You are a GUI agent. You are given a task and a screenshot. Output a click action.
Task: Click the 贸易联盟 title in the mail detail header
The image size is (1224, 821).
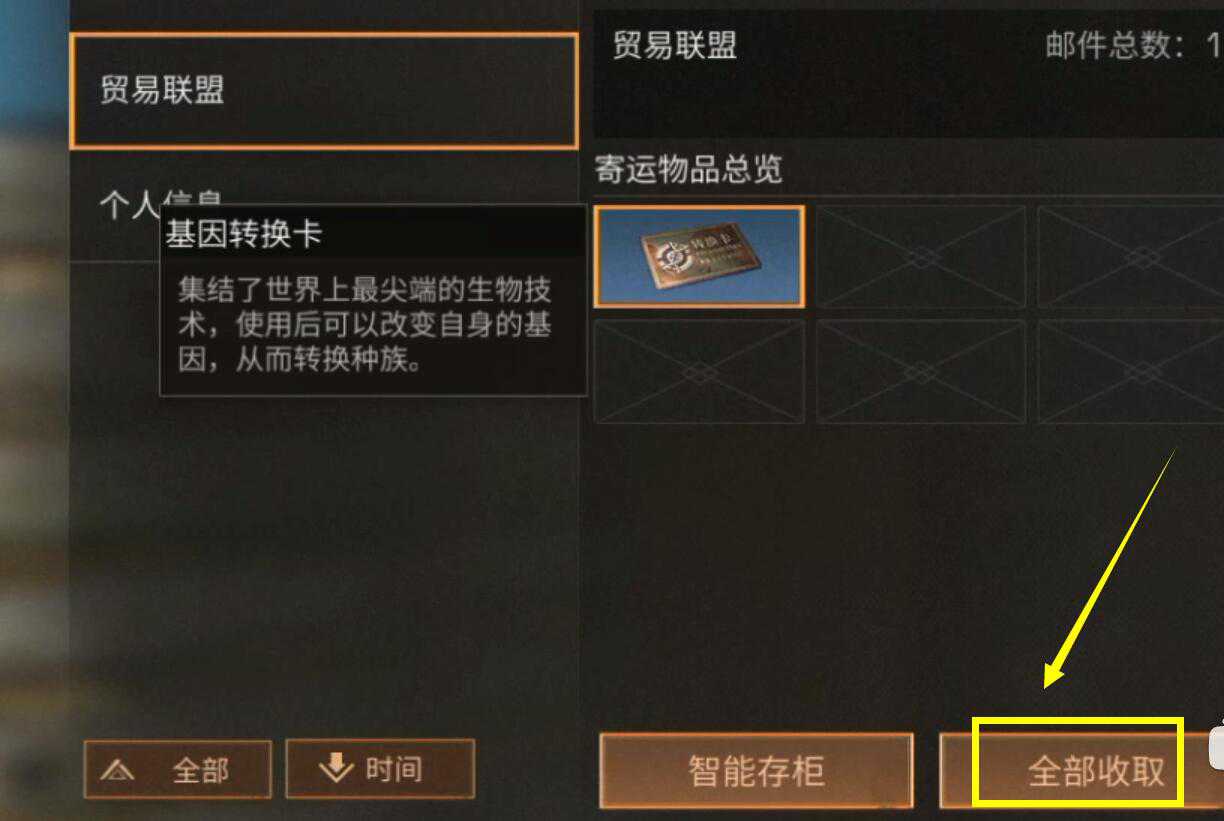click(674, 45)
